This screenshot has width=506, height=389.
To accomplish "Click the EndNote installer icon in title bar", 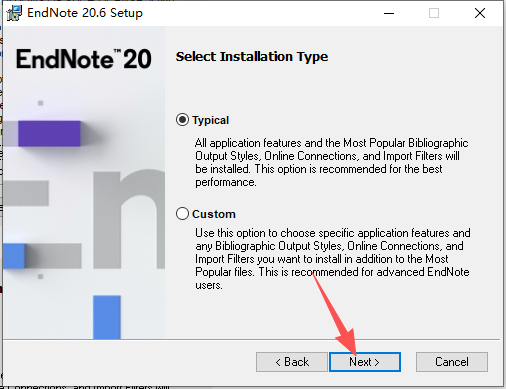I will [x=14, y=13].
